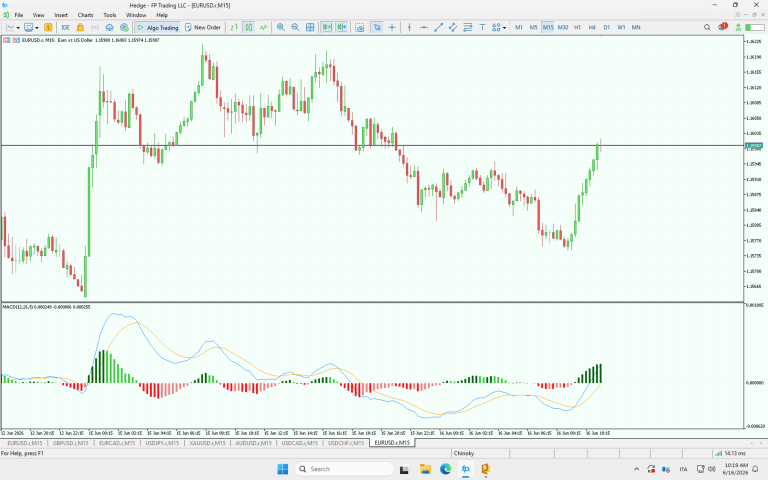768x480 pixels.
Task: Switch timeframe to H1
Action: pos(577,27)
